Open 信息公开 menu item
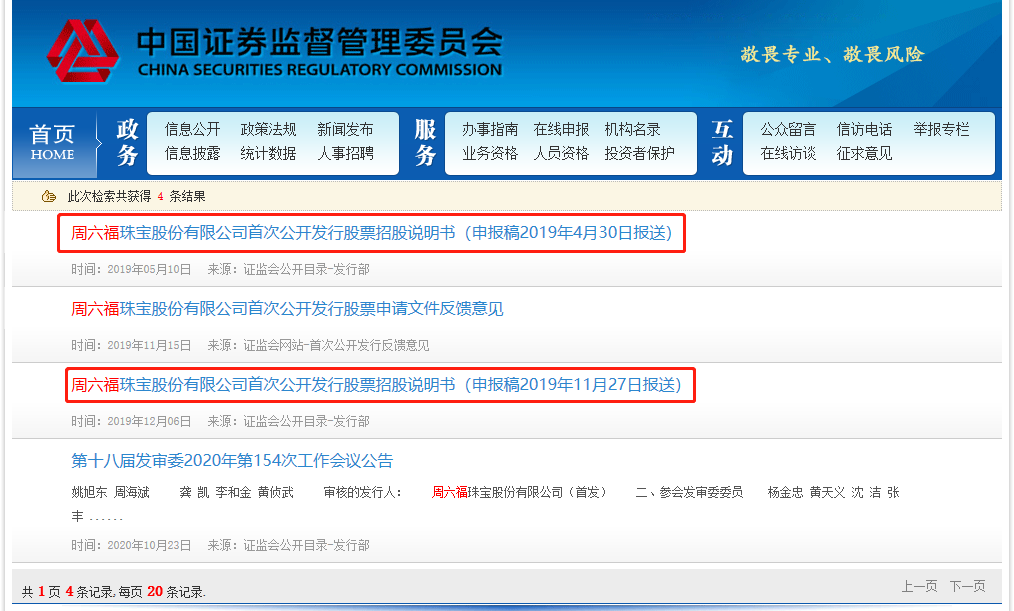Screen dimensions: 1014x611 coord(192,129)
